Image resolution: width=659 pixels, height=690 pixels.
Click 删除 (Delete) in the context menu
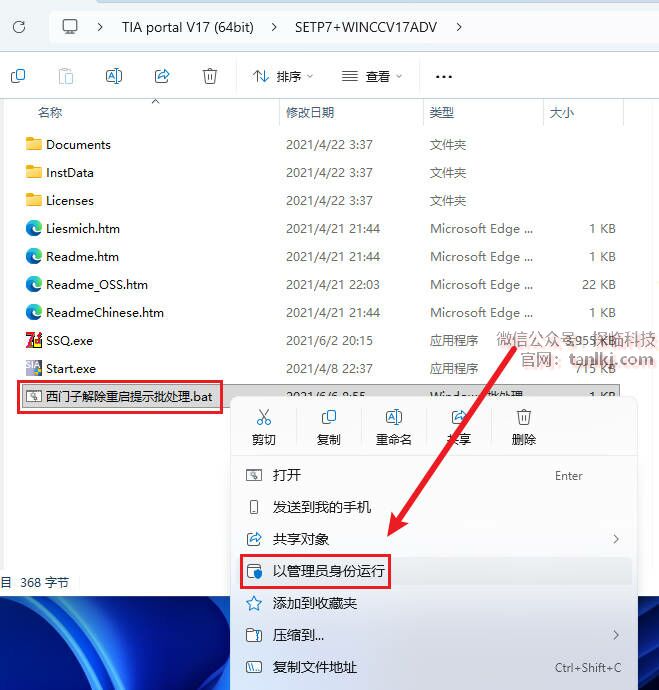coord(524,427)
